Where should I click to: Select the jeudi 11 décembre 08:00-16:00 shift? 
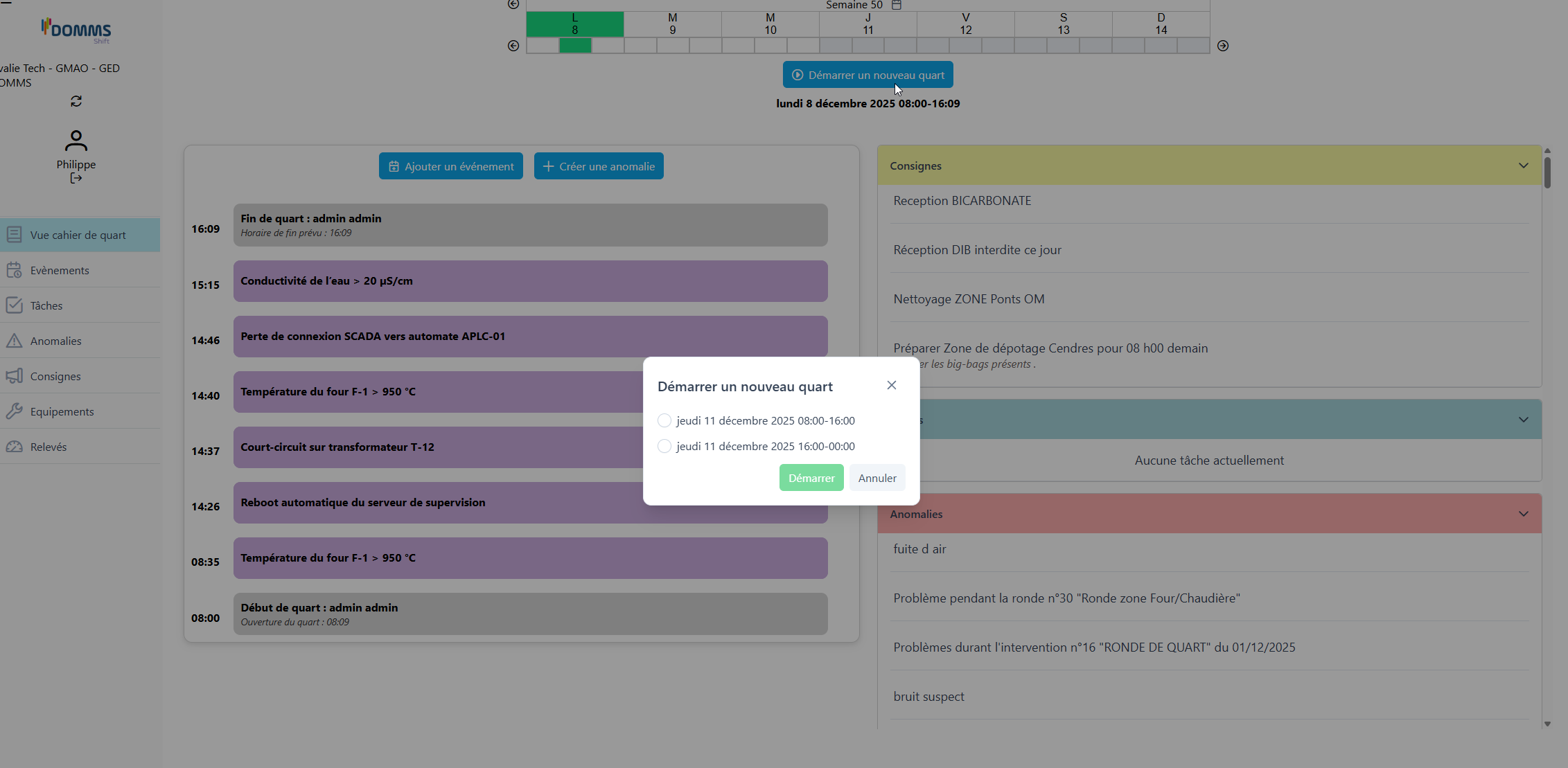point(664,420)
